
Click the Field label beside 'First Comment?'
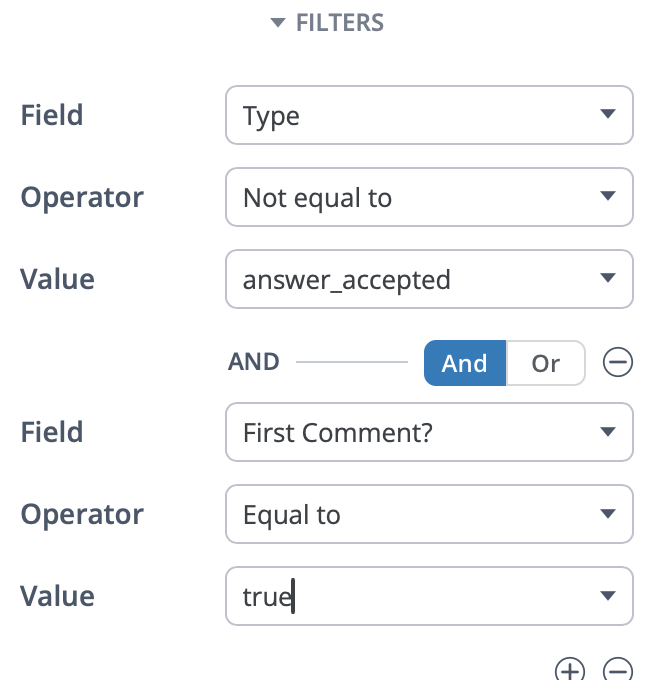51,432
